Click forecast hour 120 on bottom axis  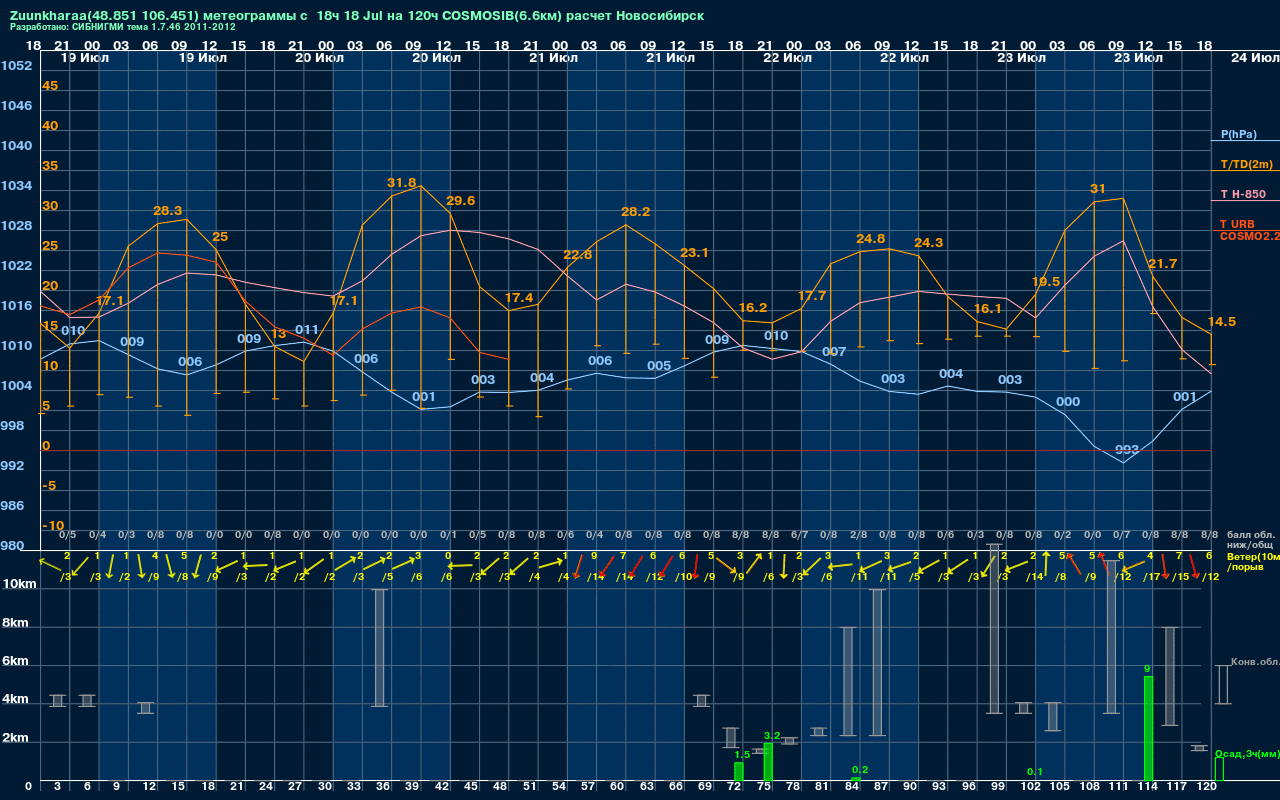pyautogui.click(x=1207, y=788)
